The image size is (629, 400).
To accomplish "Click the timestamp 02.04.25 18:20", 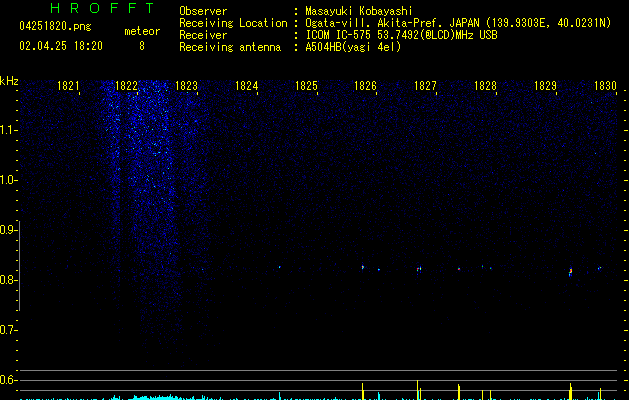I will 61,46.
